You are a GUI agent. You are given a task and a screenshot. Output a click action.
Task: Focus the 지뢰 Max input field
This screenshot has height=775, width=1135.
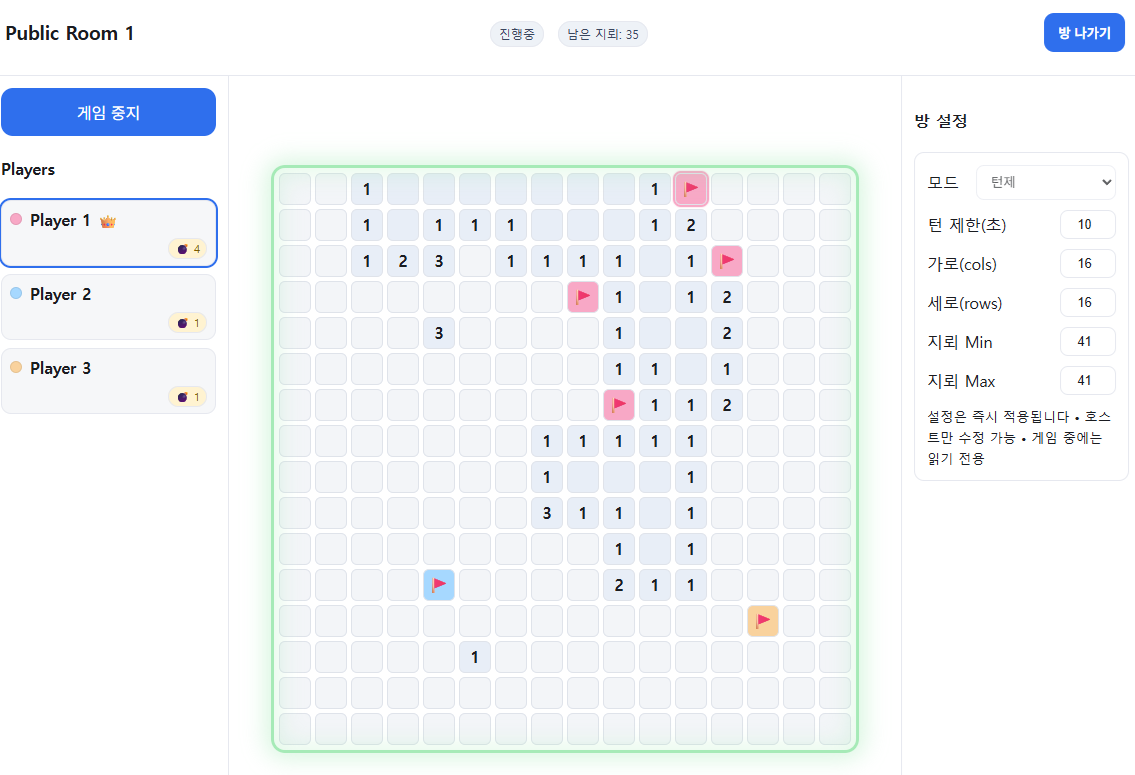(x=1087, y=381)
